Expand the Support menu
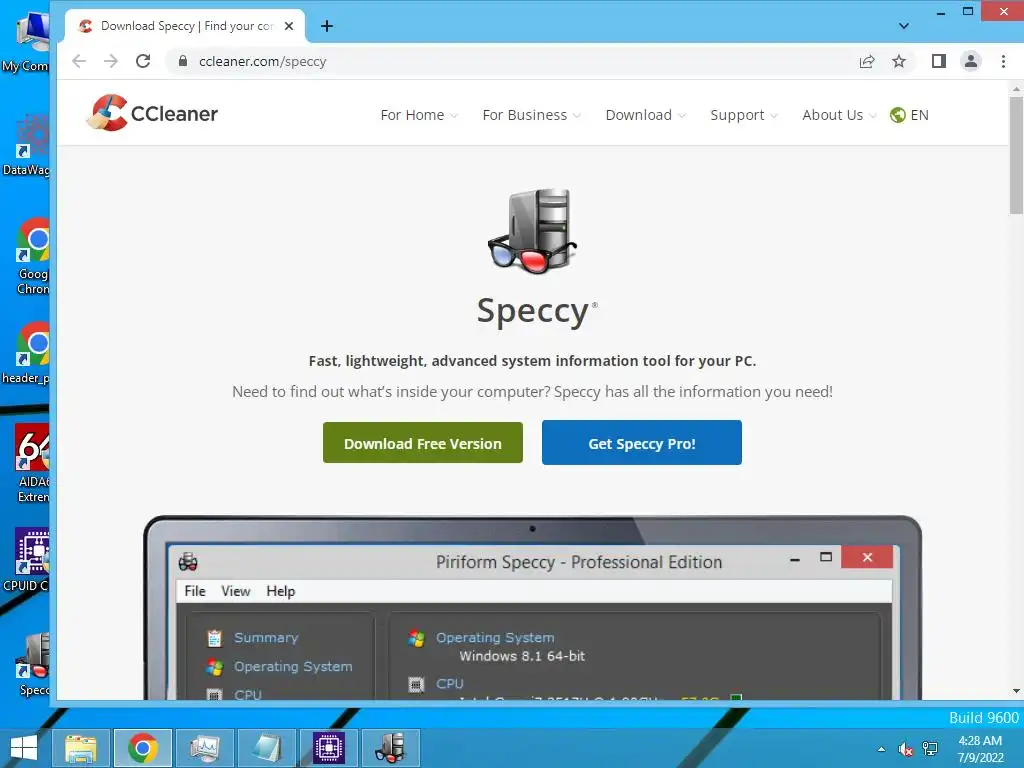The height and width of the screenshot is (768, 1024). (x=744, y=115)
